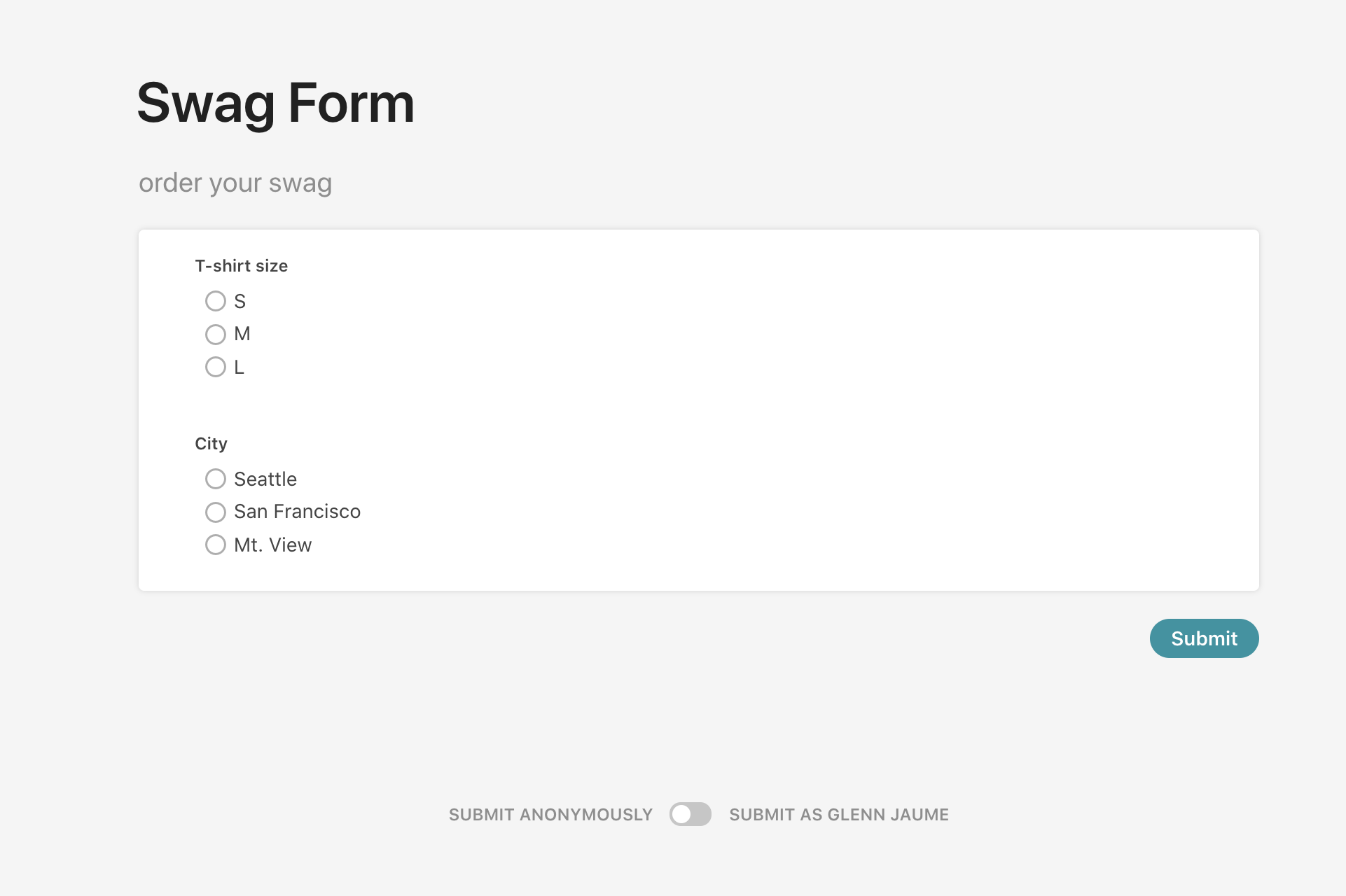This screenshot has height=896, width=1346.
Task: Choose the San Francisco radio button
Action: click(x=216, y=512)
